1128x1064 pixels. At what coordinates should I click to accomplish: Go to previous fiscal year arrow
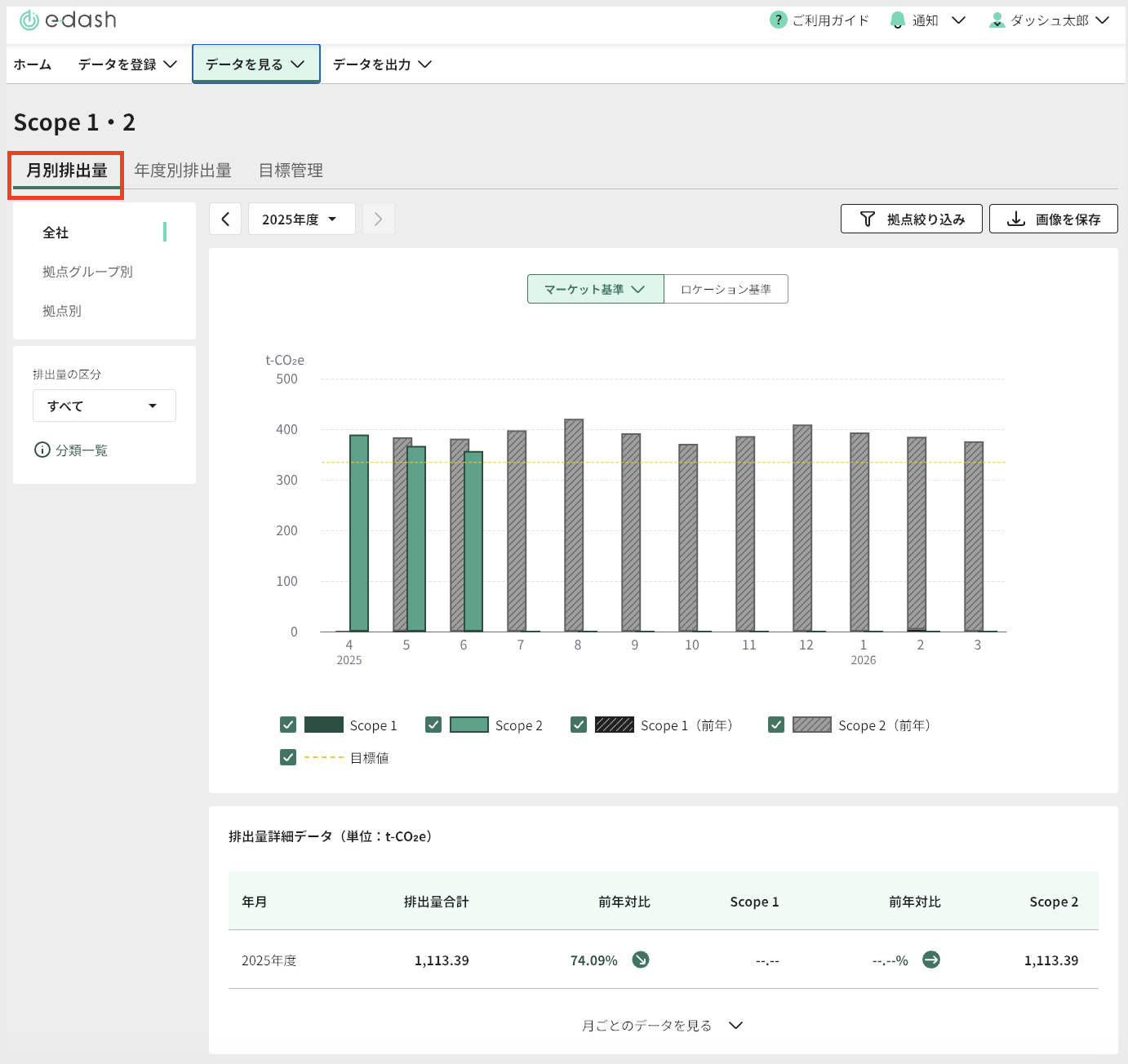tap(225, 219)
